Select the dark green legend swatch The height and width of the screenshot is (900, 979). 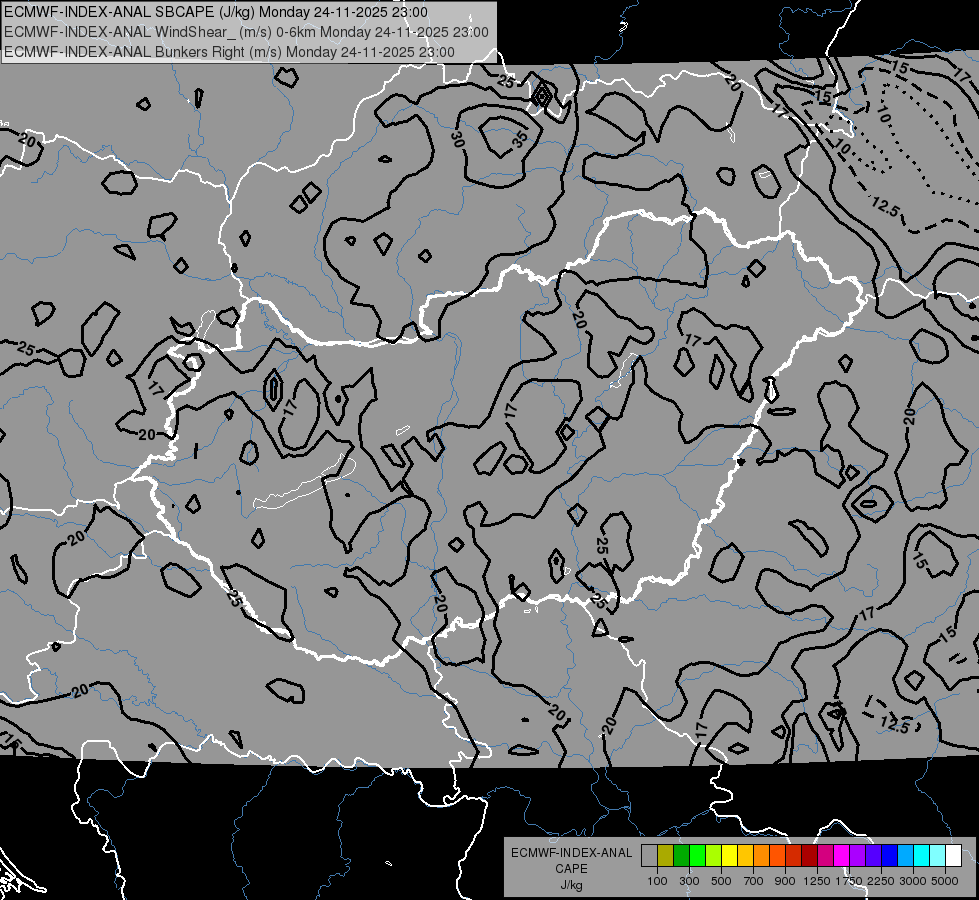coord(681,856)
